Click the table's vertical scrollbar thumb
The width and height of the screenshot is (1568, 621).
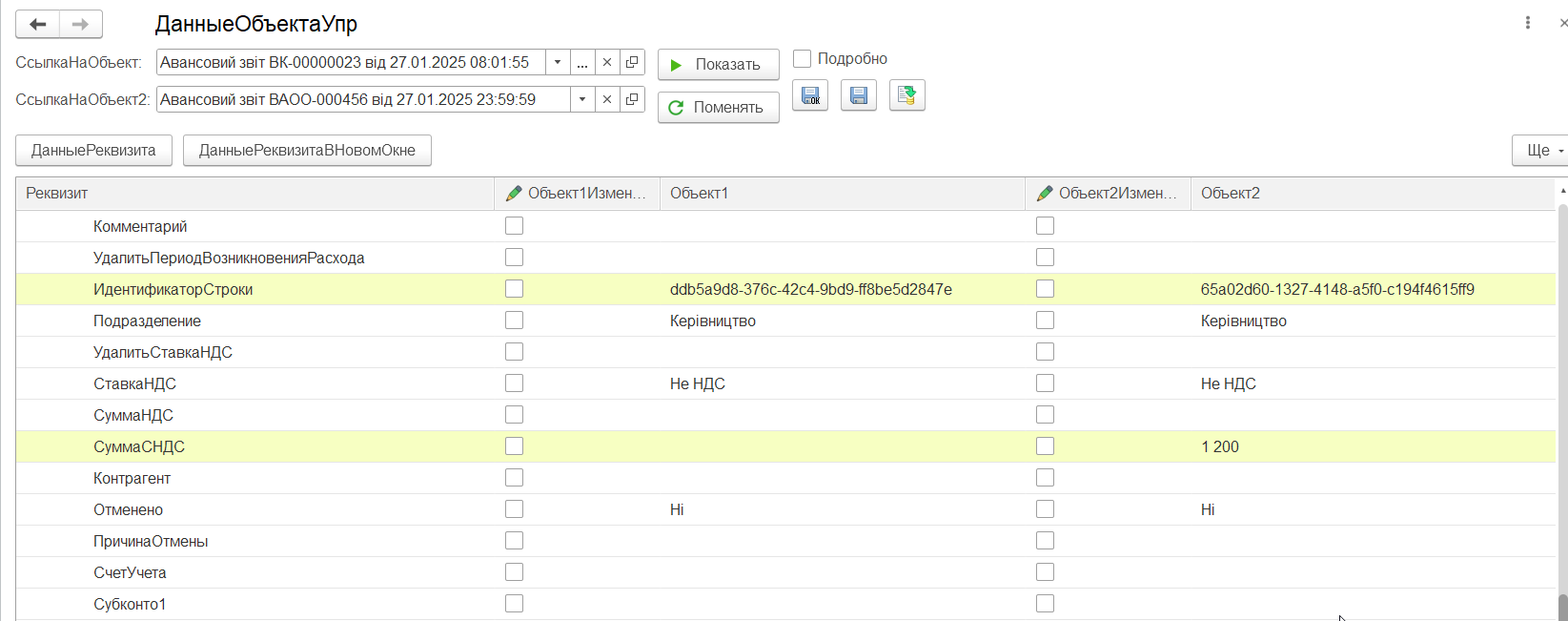click(1562, 607)
